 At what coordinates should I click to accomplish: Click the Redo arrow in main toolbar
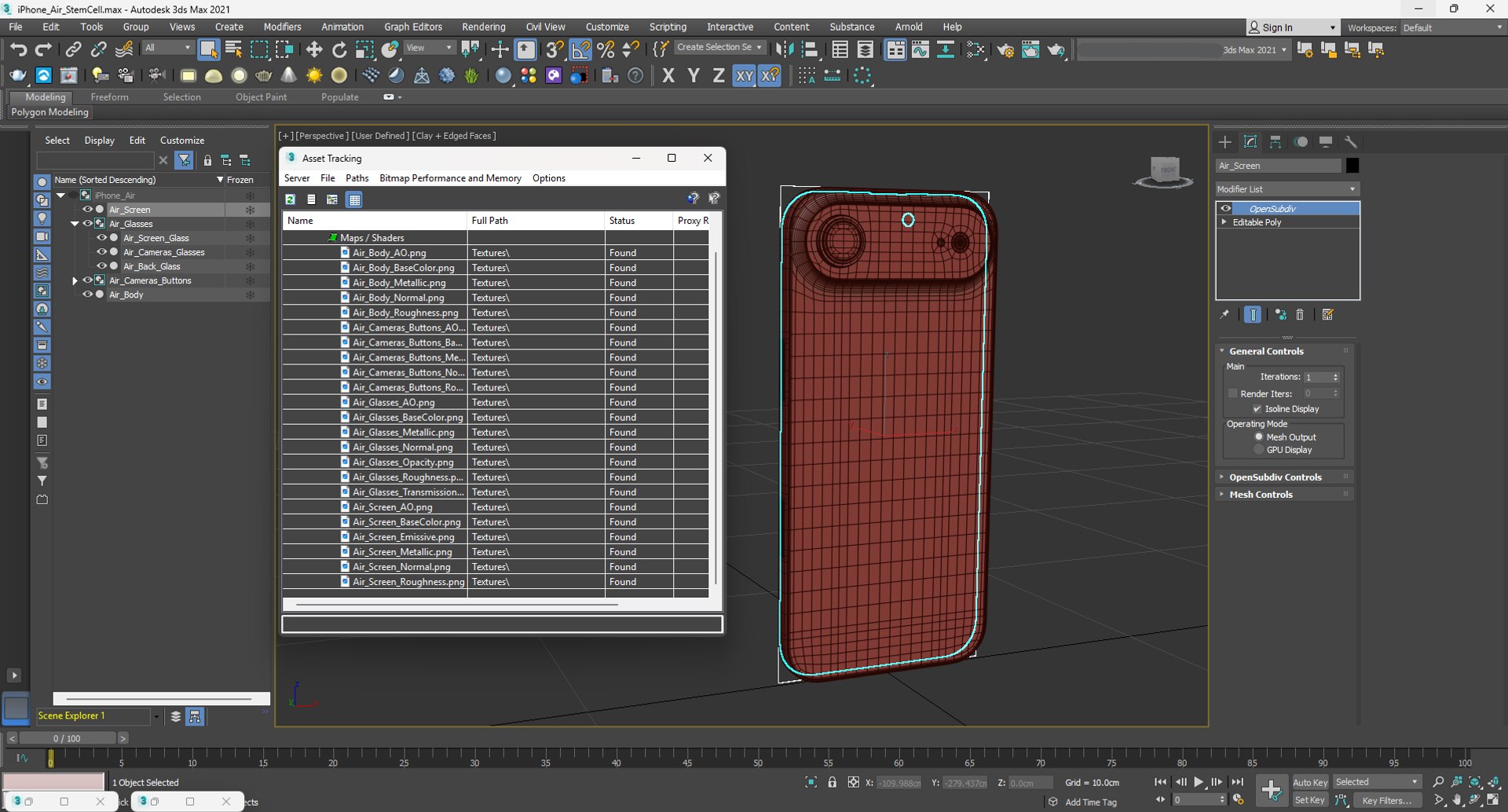[x=43, y=49]
